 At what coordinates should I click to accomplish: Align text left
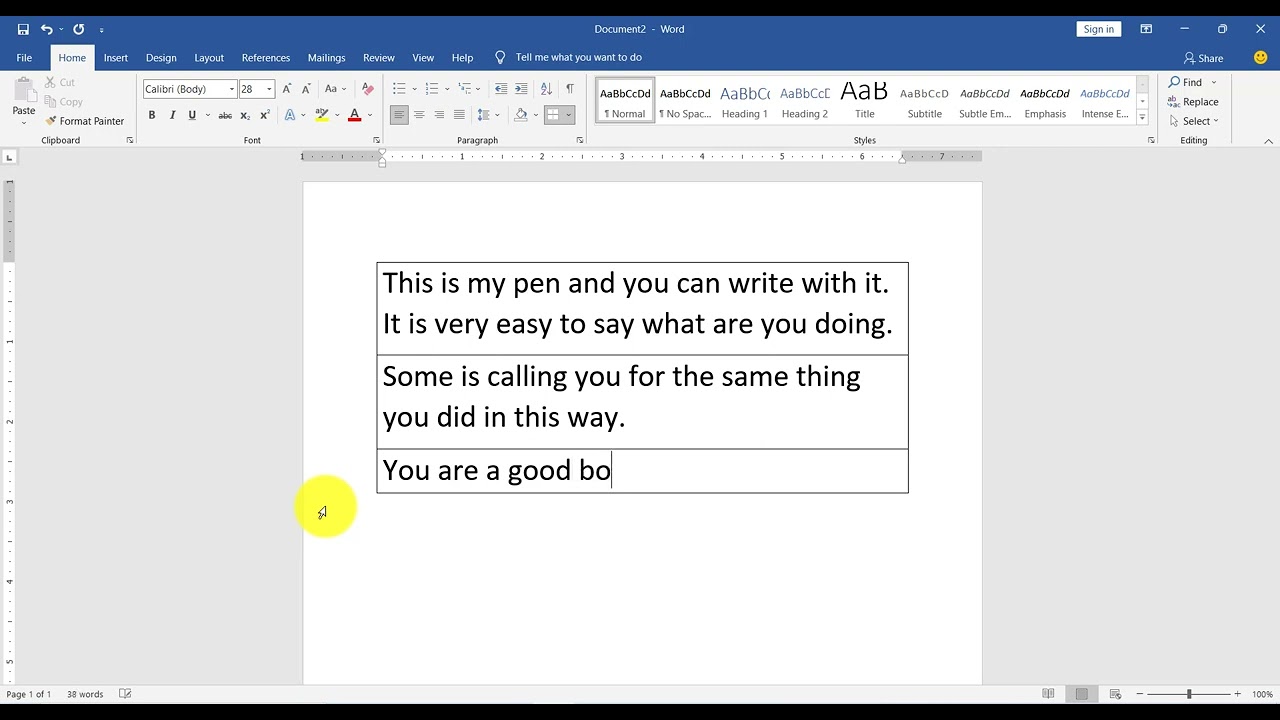399,115
